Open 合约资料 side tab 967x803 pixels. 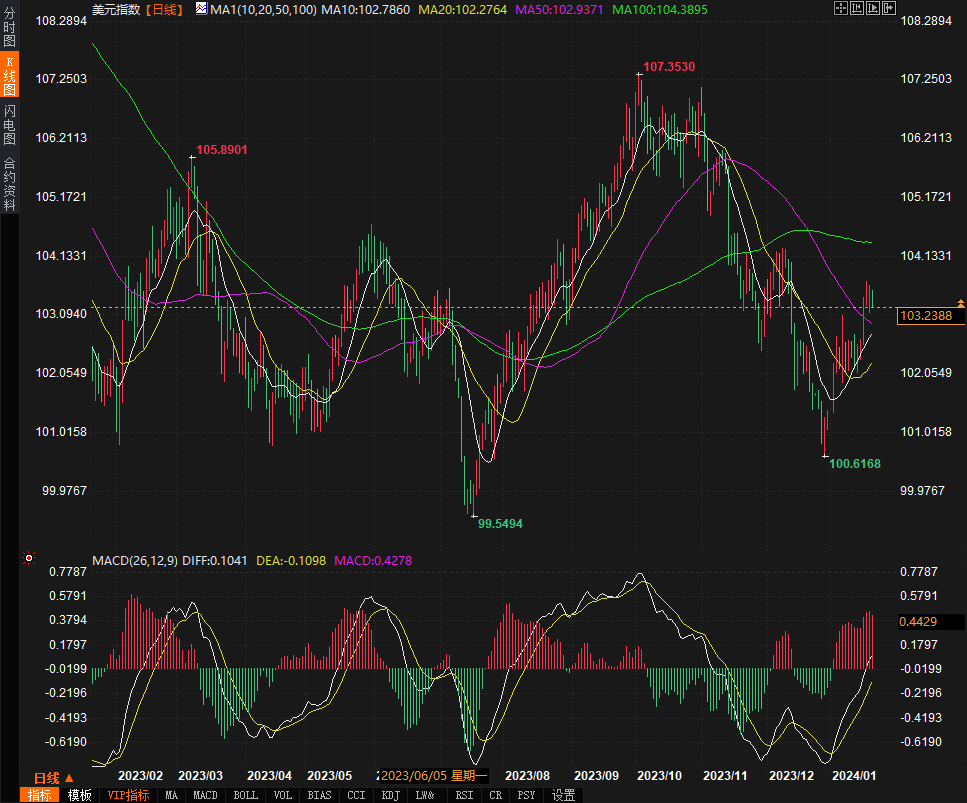9,183
